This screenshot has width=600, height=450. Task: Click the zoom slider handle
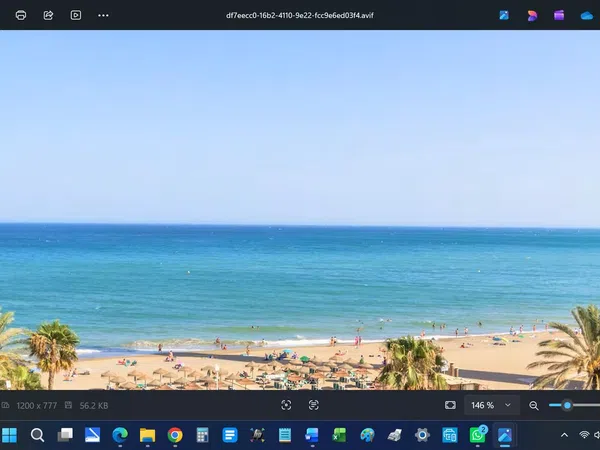coord(567,405)
